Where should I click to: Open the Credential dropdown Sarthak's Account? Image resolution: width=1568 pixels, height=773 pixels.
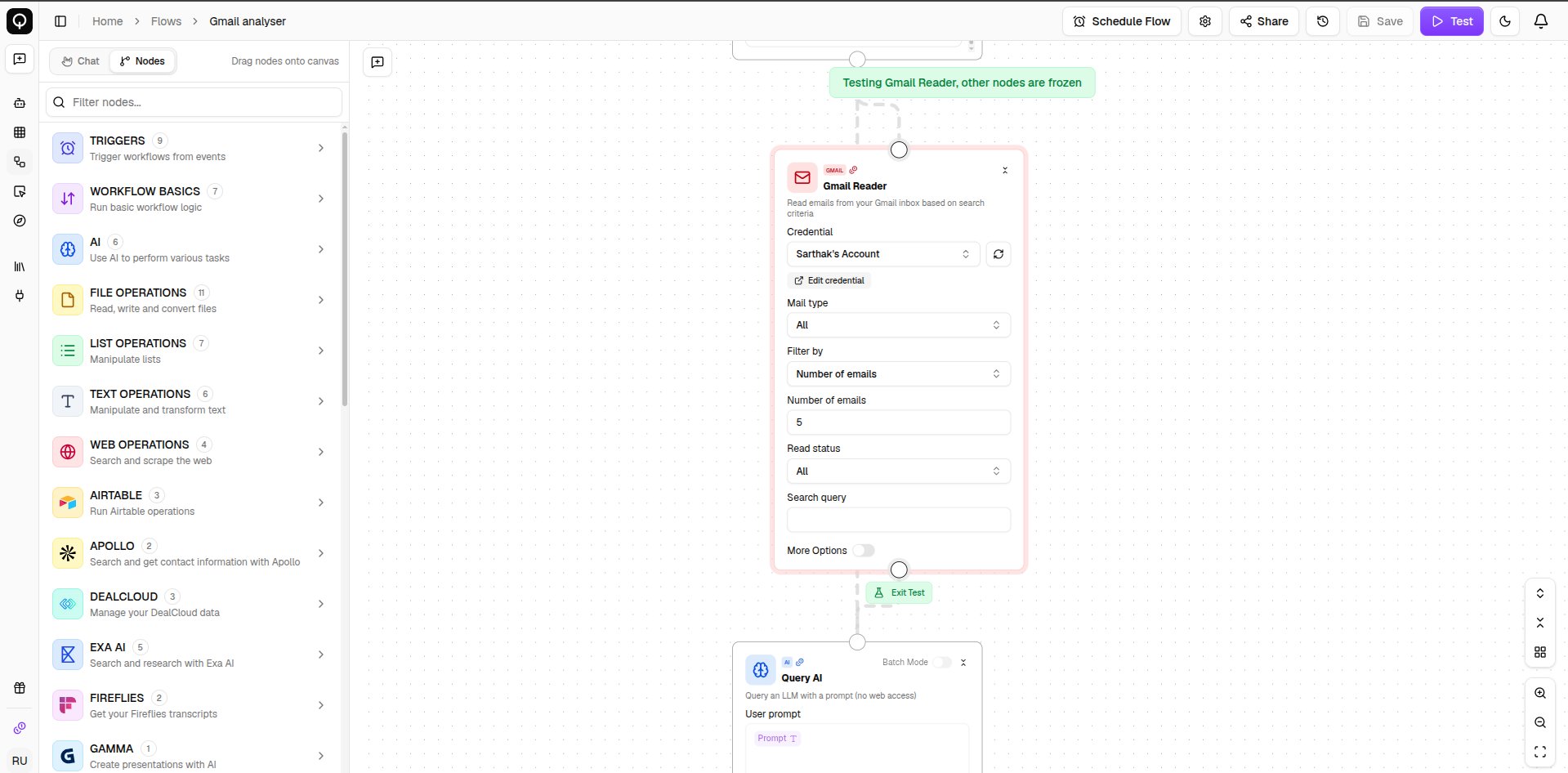883,254
